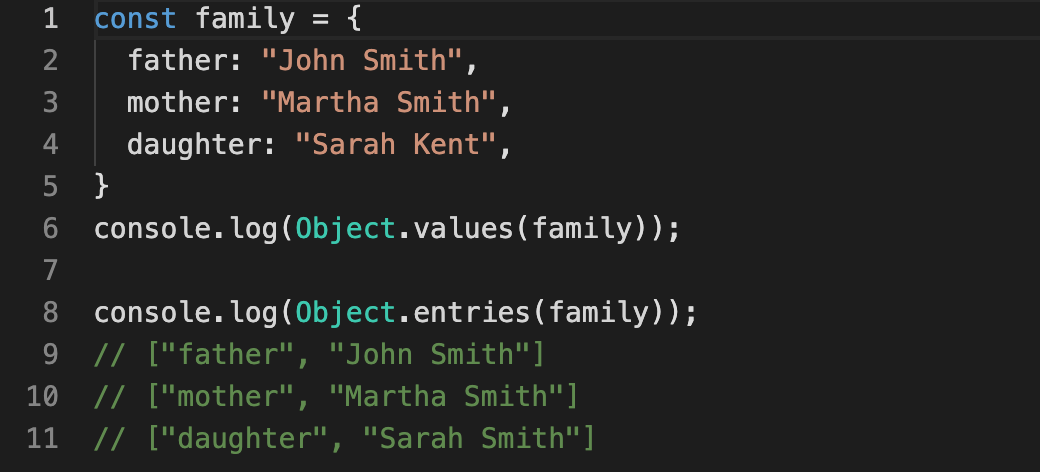The image size is (1040, 472).
Task: Click the "Martha Smith" string on line 3
Action: click(379, 102)
